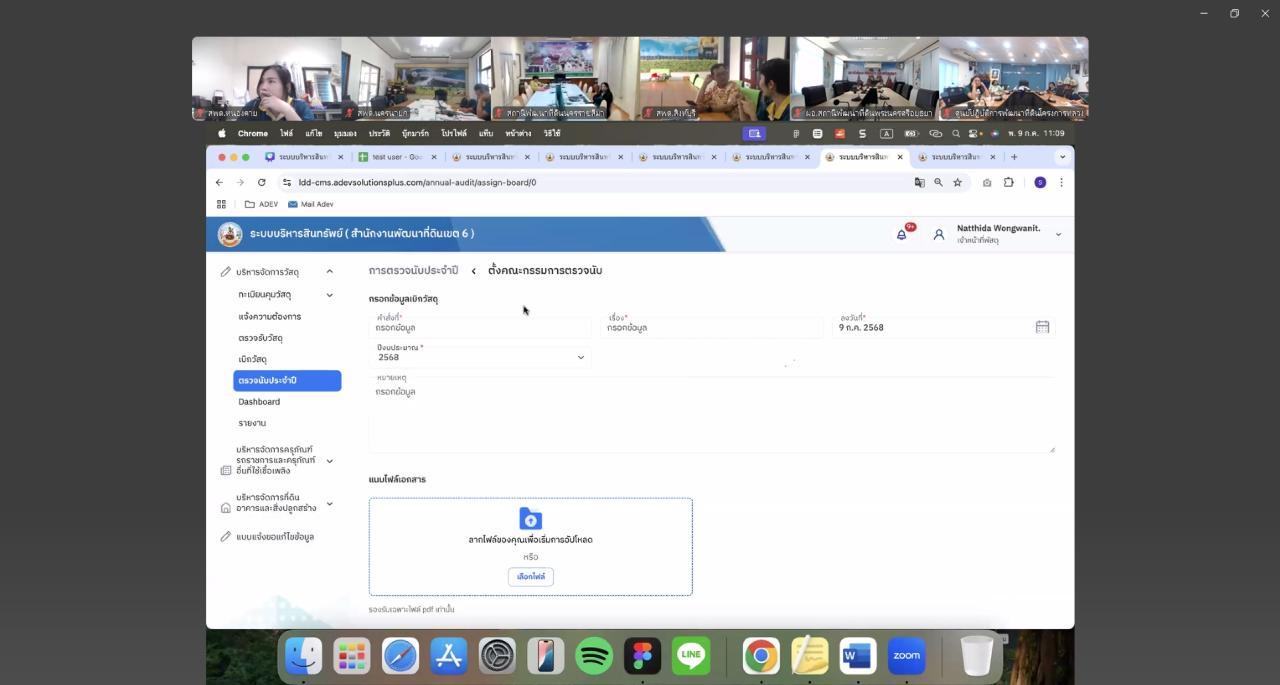Click the เลือกไฟล์ button
This screenshot has height=685, width=1280.
click(x=530, y=577)
